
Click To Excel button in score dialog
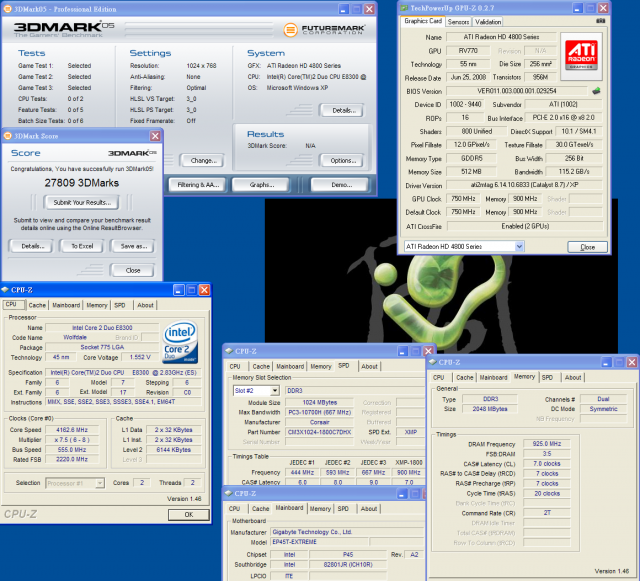point(82,246)
